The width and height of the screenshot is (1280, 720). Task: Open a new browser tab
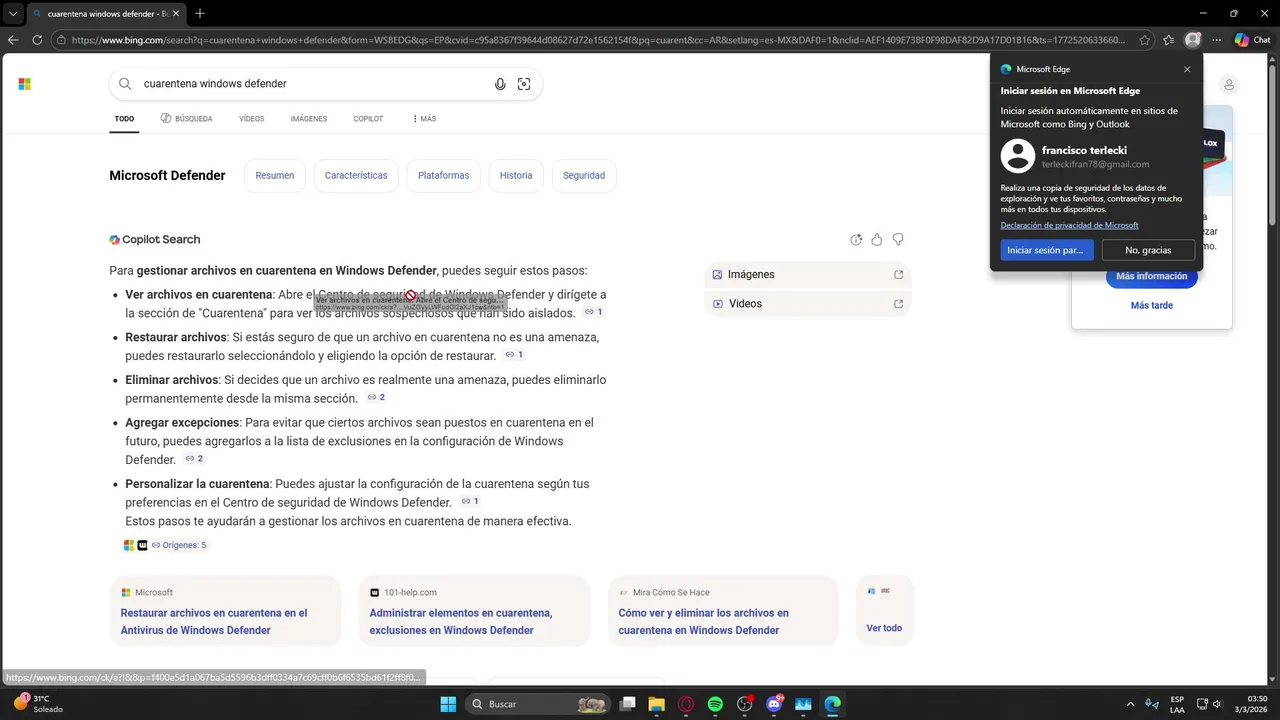pyautogui.click(x=200, y=14)
